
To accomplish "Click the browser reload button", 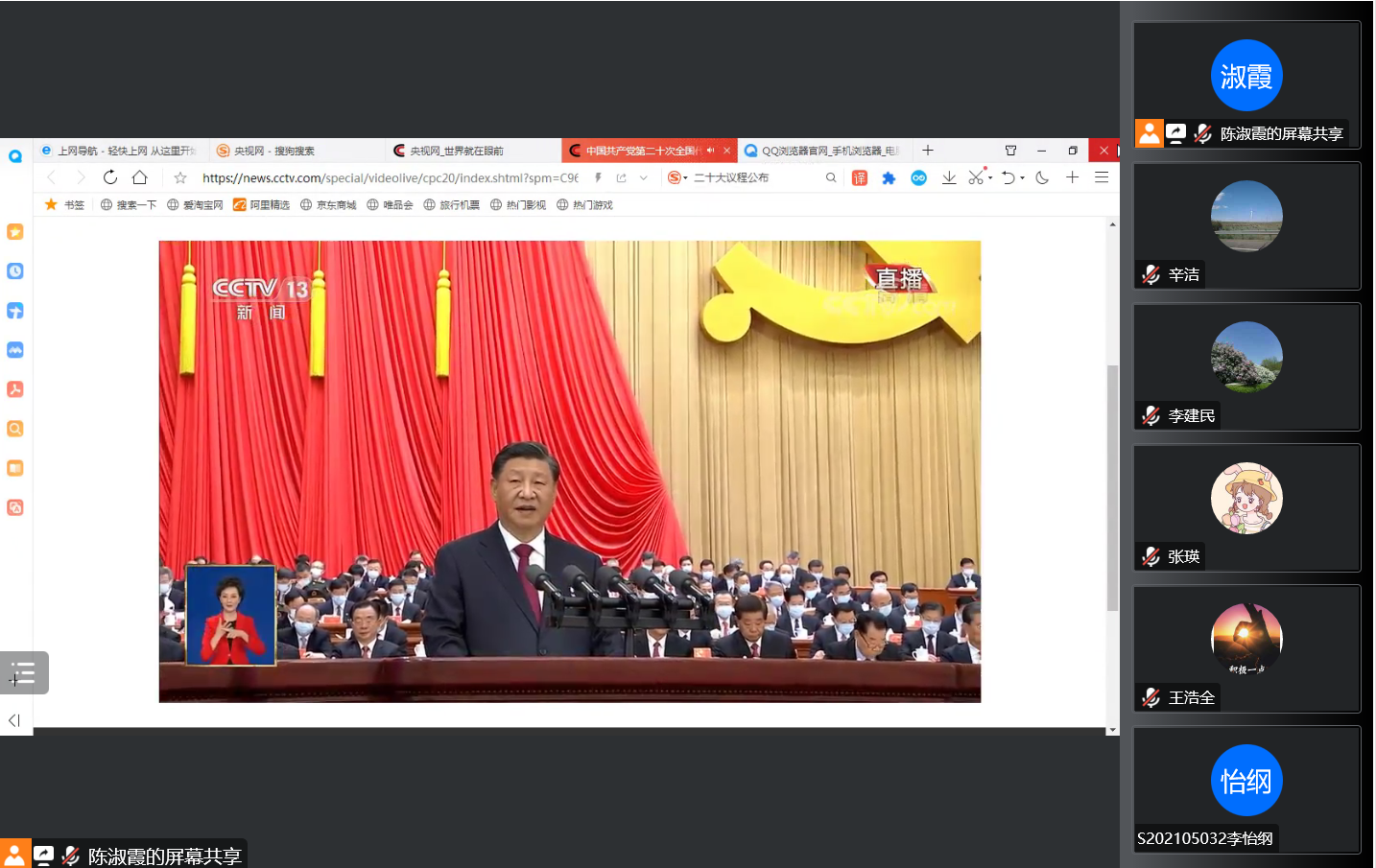I will coord(110,177).
